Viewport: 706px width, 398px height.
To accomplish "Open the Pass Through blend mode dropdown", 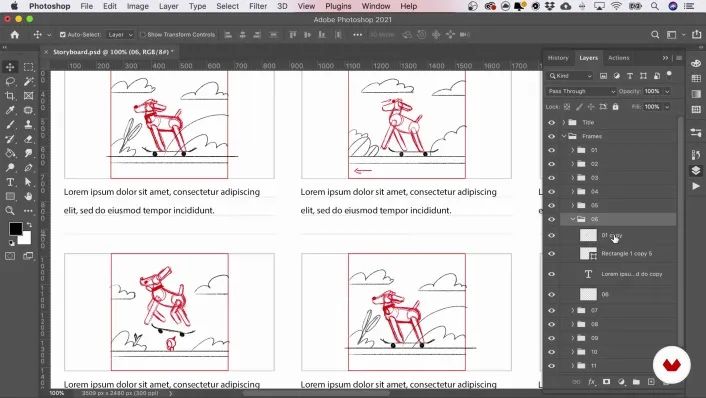I will [x=581, y=91].
